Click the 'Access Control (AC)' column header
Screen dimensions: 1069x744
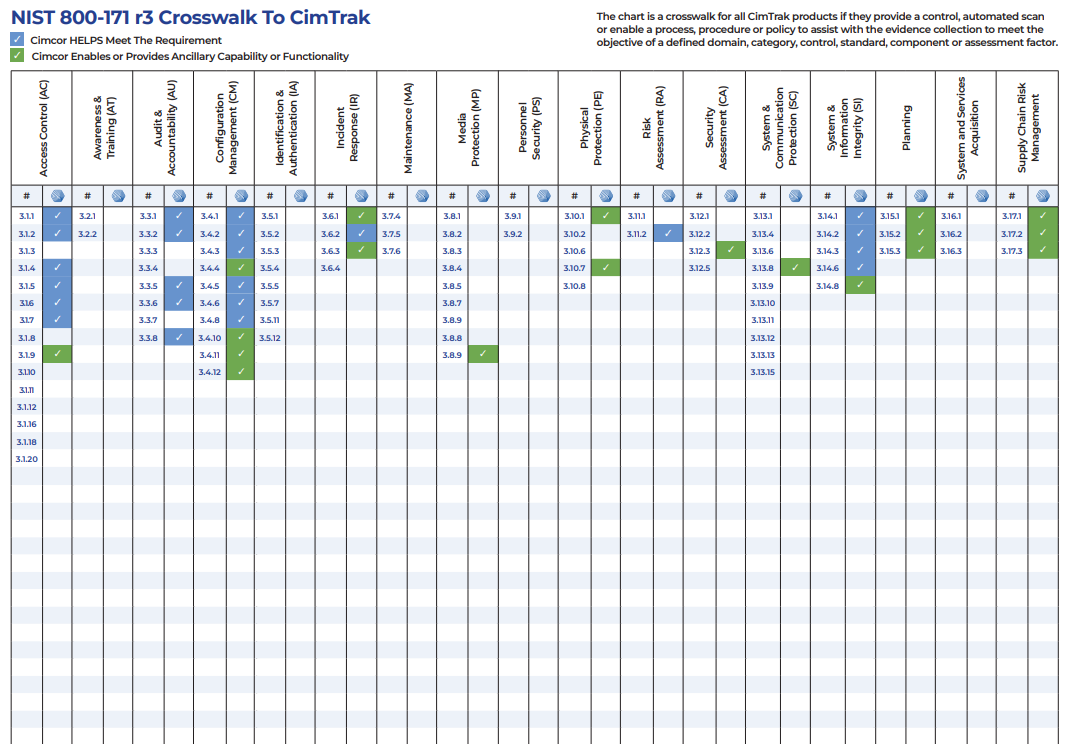(43, 128)
